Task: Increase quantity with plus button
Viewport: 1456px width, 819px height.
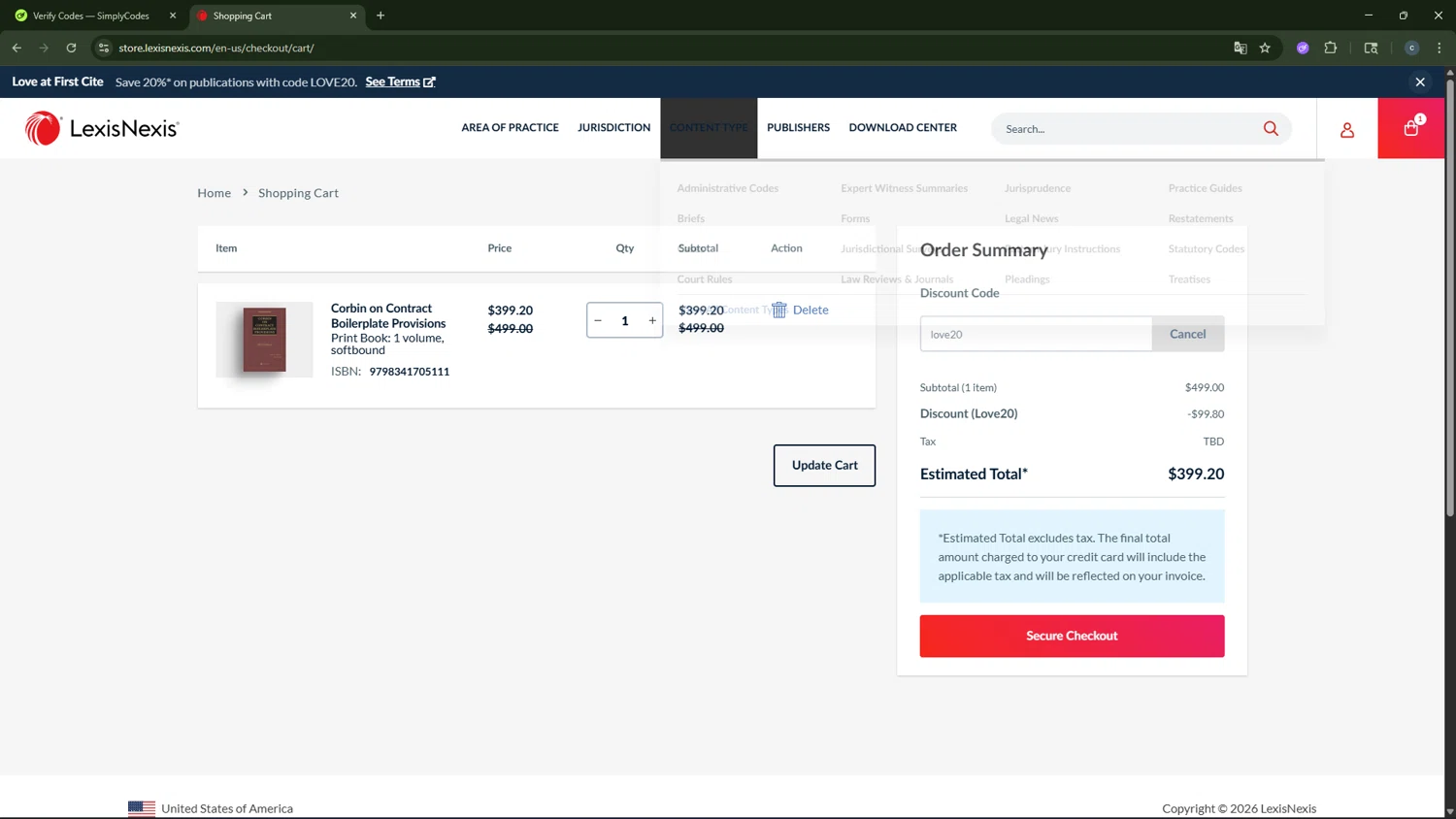Action: (x=652, y=320)
